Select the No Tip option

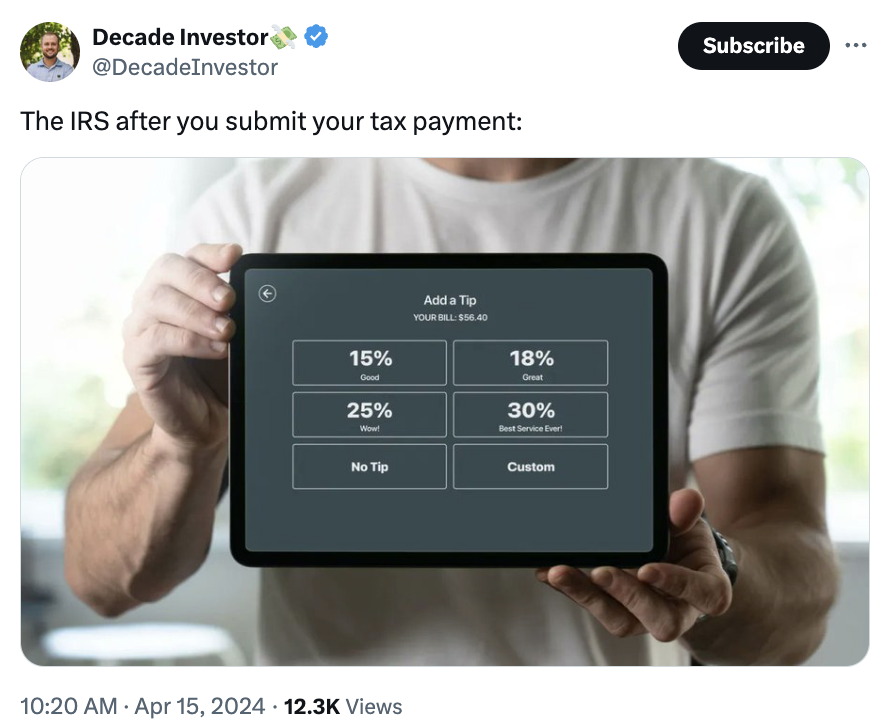coord(369,466)
